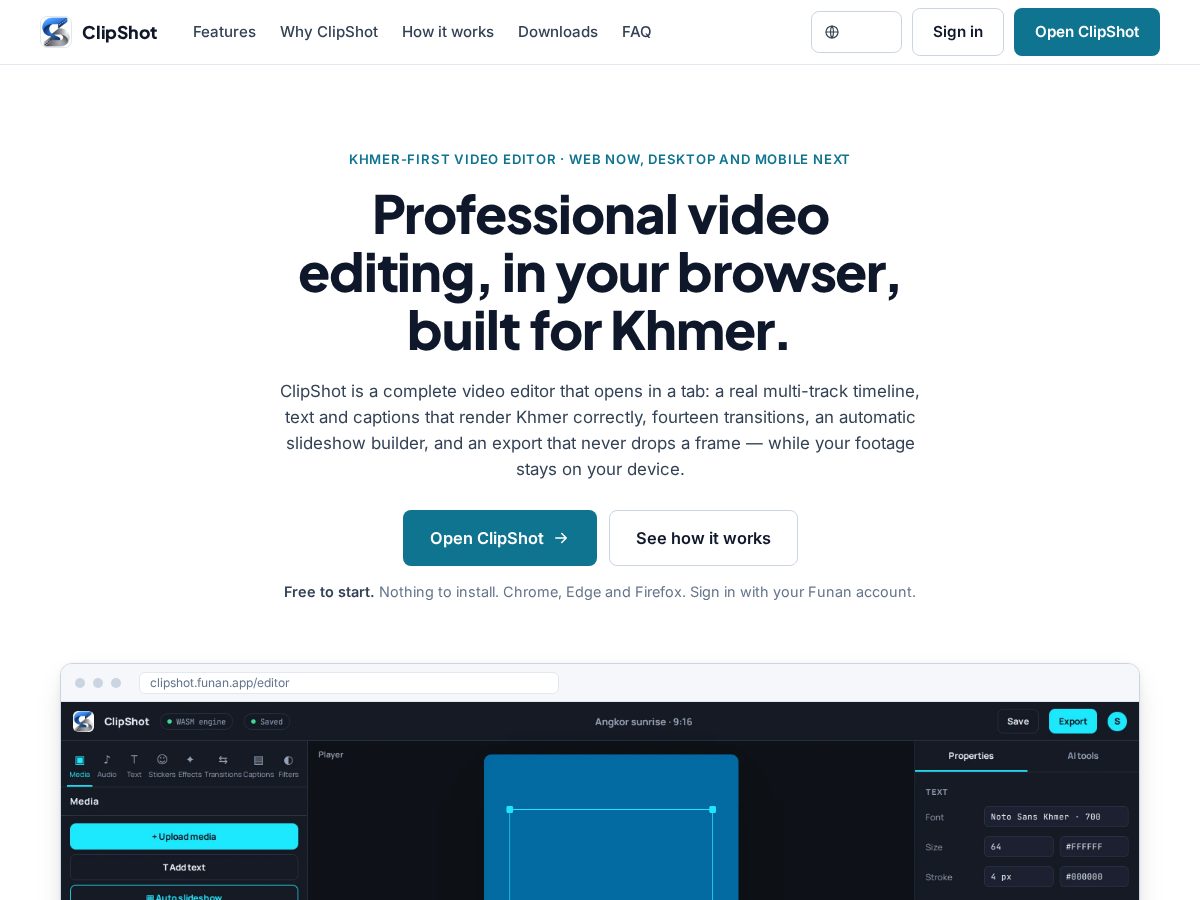Select the Text tool icon in the editor

tap(134, 760)
